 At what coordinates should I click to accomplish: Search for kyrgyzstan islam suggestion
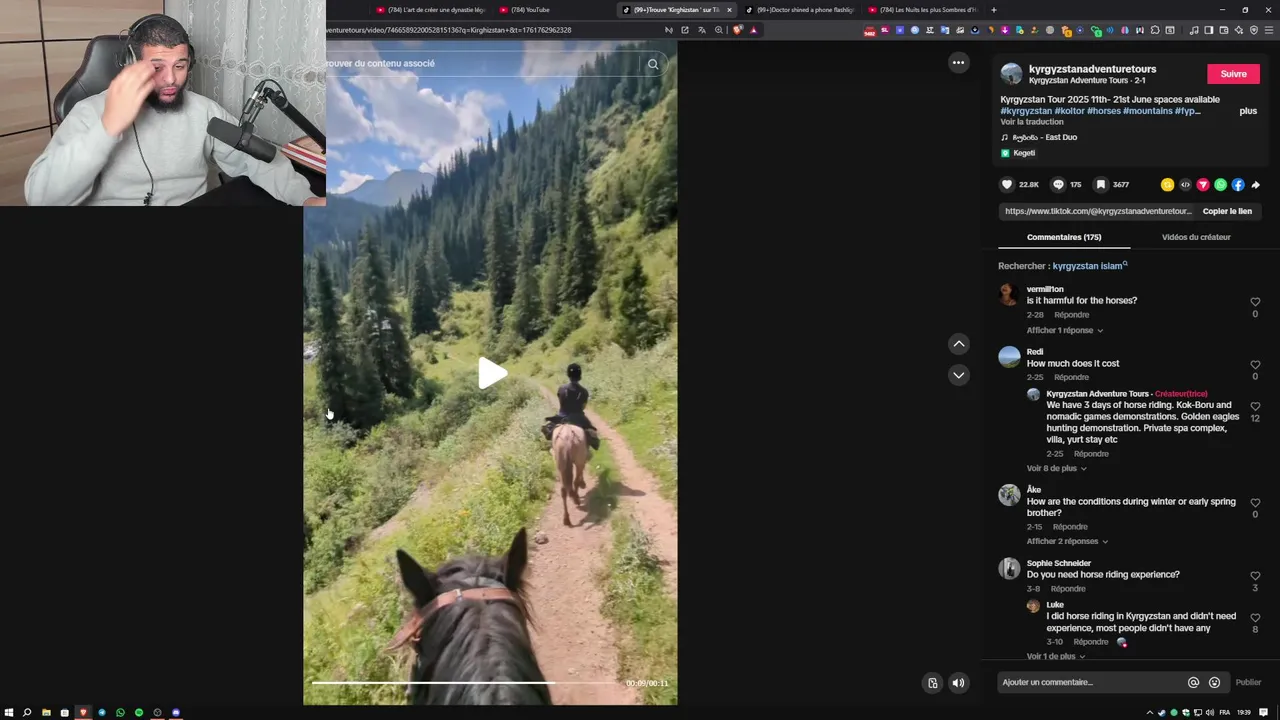[x=1090, y=266]
